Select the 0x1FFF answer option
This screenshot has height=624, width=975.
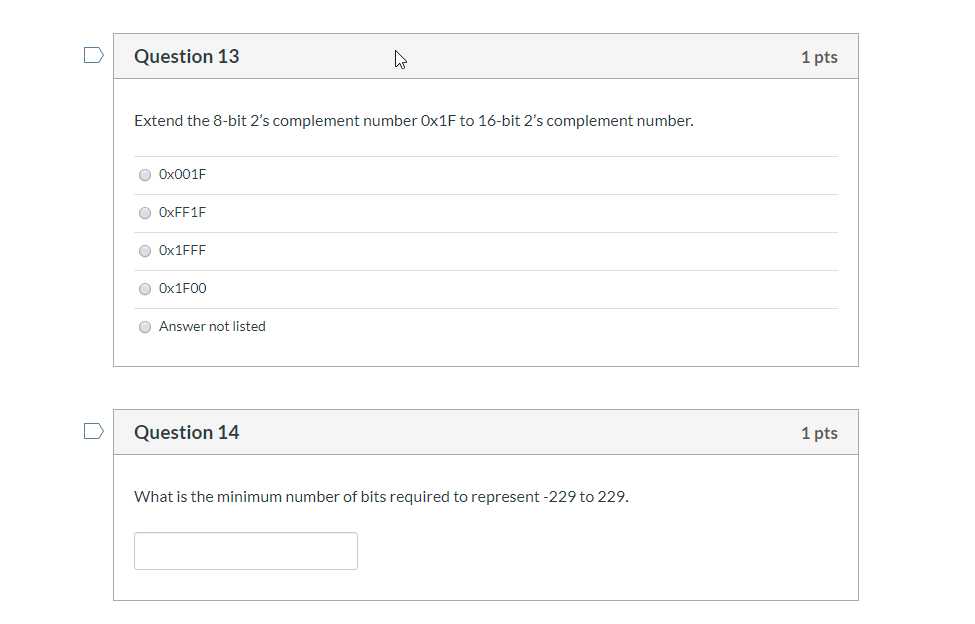point(144,250)
